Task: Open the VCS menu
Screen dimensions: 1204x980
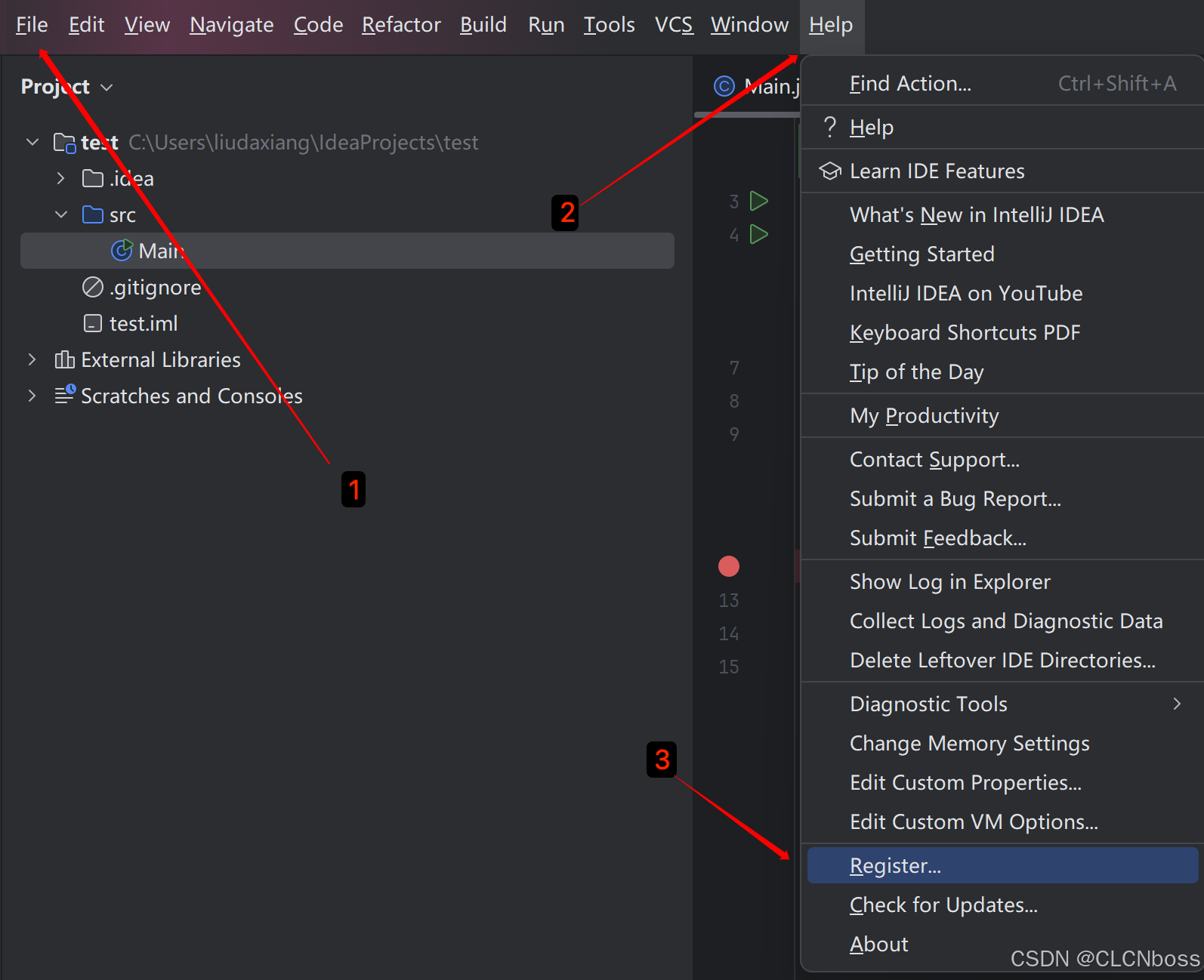Action: 674,25
